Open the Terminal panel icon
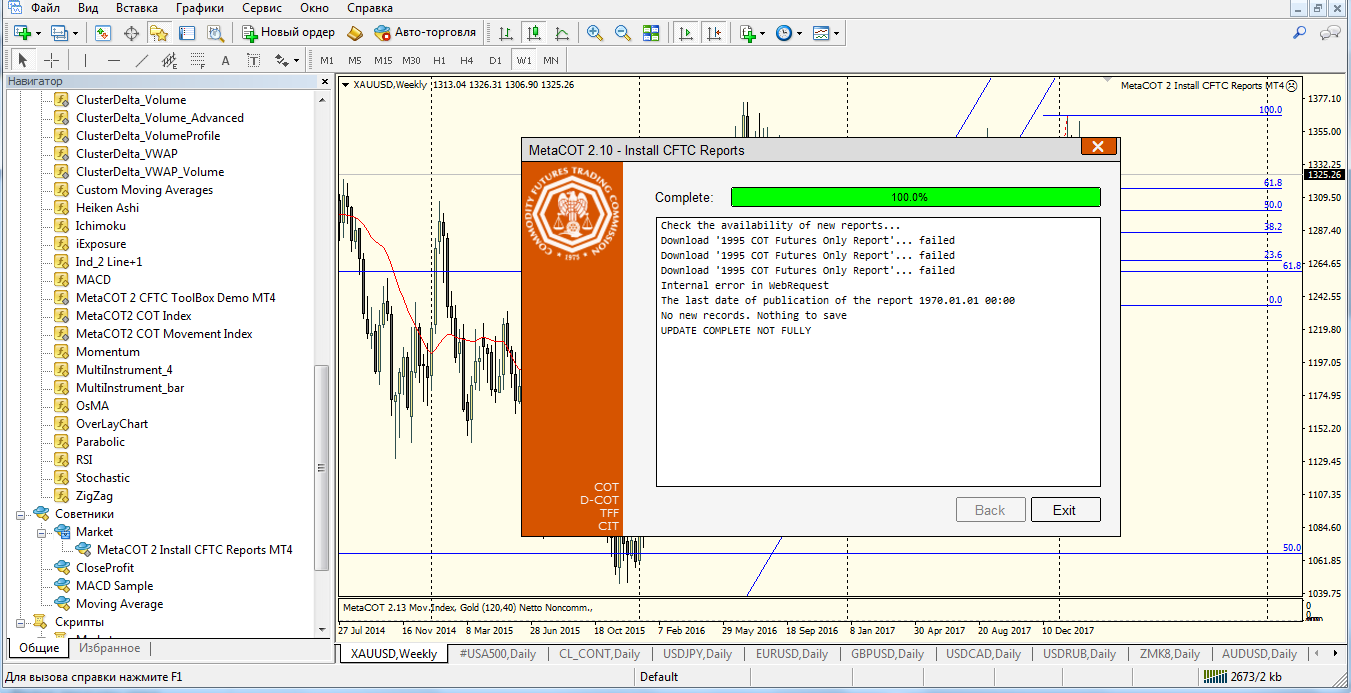The height and width of the screenshot is (693, 1351). (x=186, y=32)
